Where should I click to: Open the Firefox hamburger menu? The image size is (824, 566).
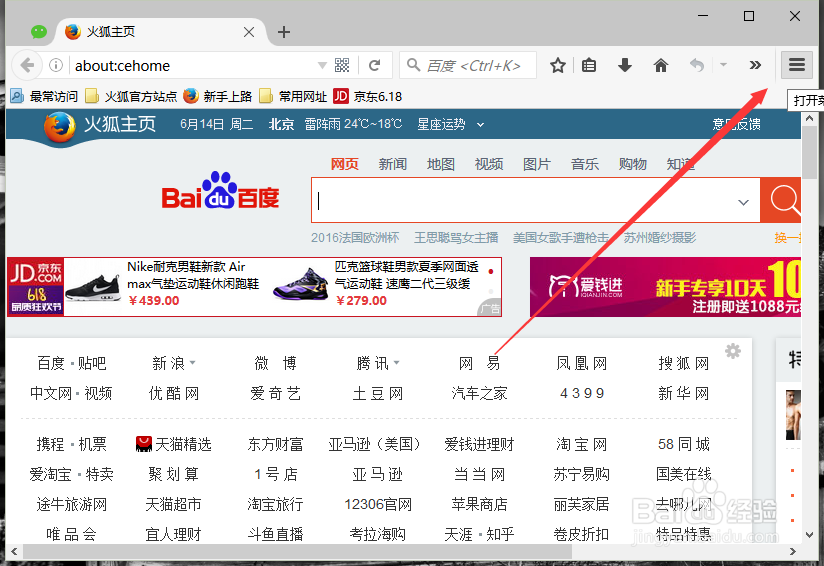[x=797, y=65]
